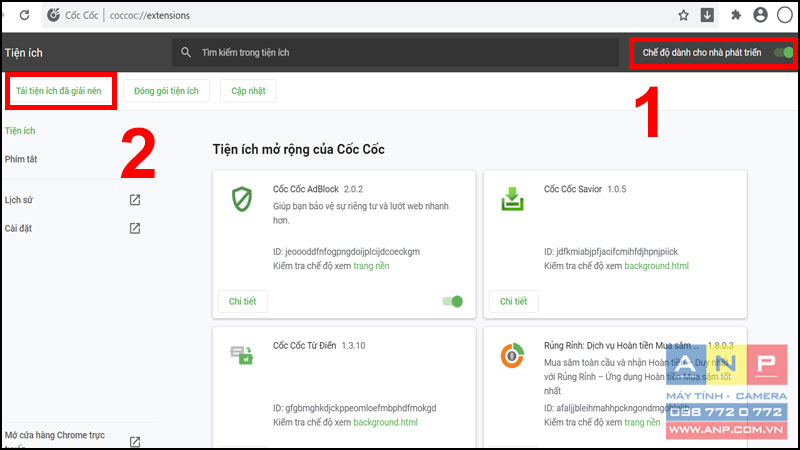
Task: Select Tiện ích in the sidebar
Action: pos(20,131)
